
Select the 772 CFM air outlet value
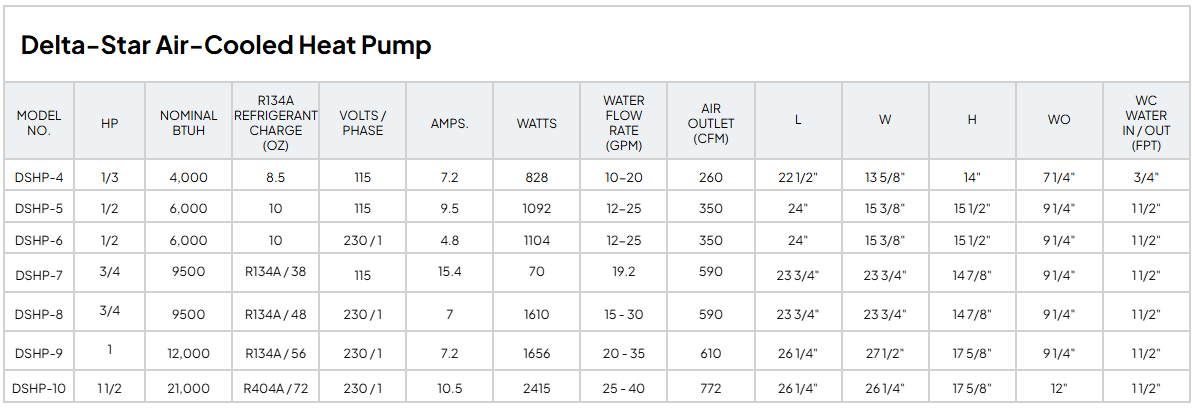click(x=710, y=389)
